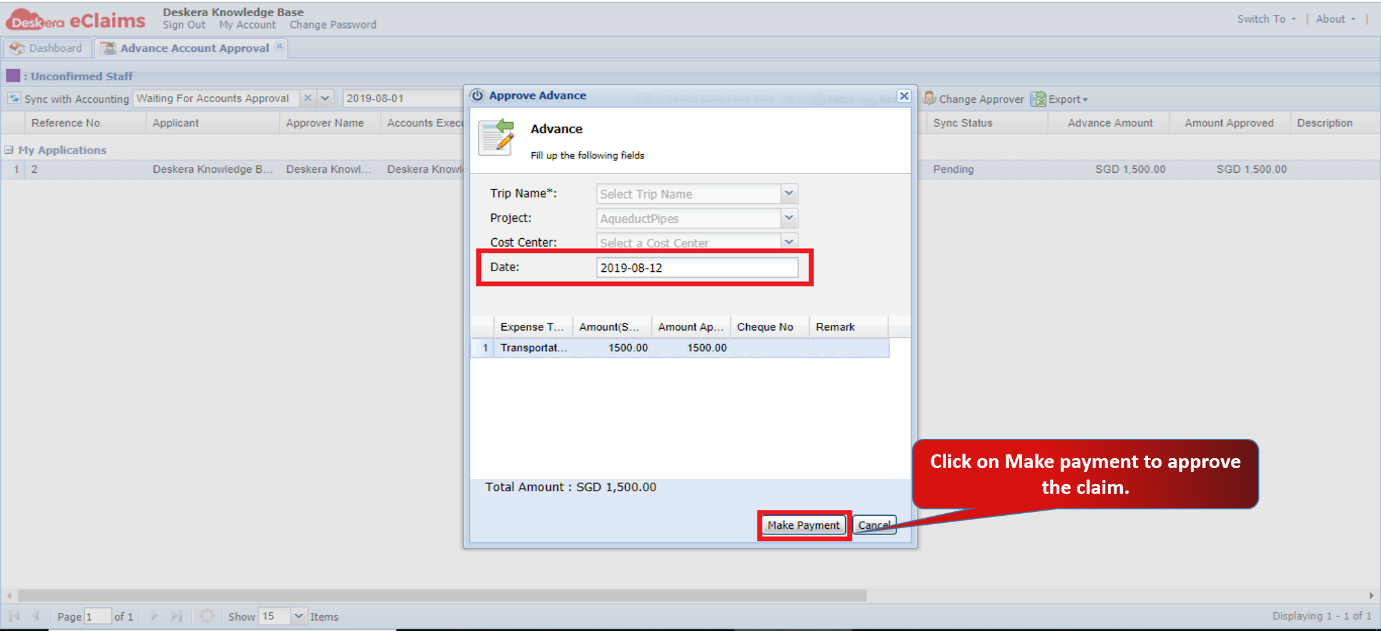Image resolution: width=1381 pixels, height=631 pixels.
Task: Click the next page arrow icon
Action: (154, 617)
